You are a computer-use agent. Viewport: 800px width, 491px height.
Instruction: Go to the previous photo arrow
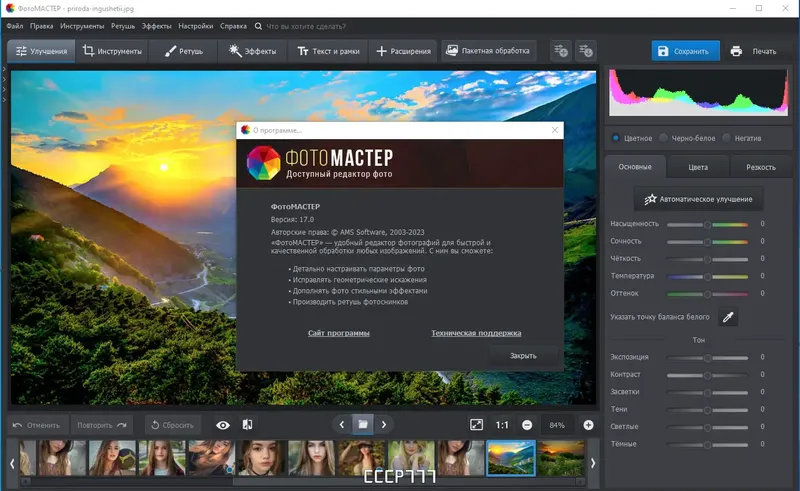(x=342, y=425)
